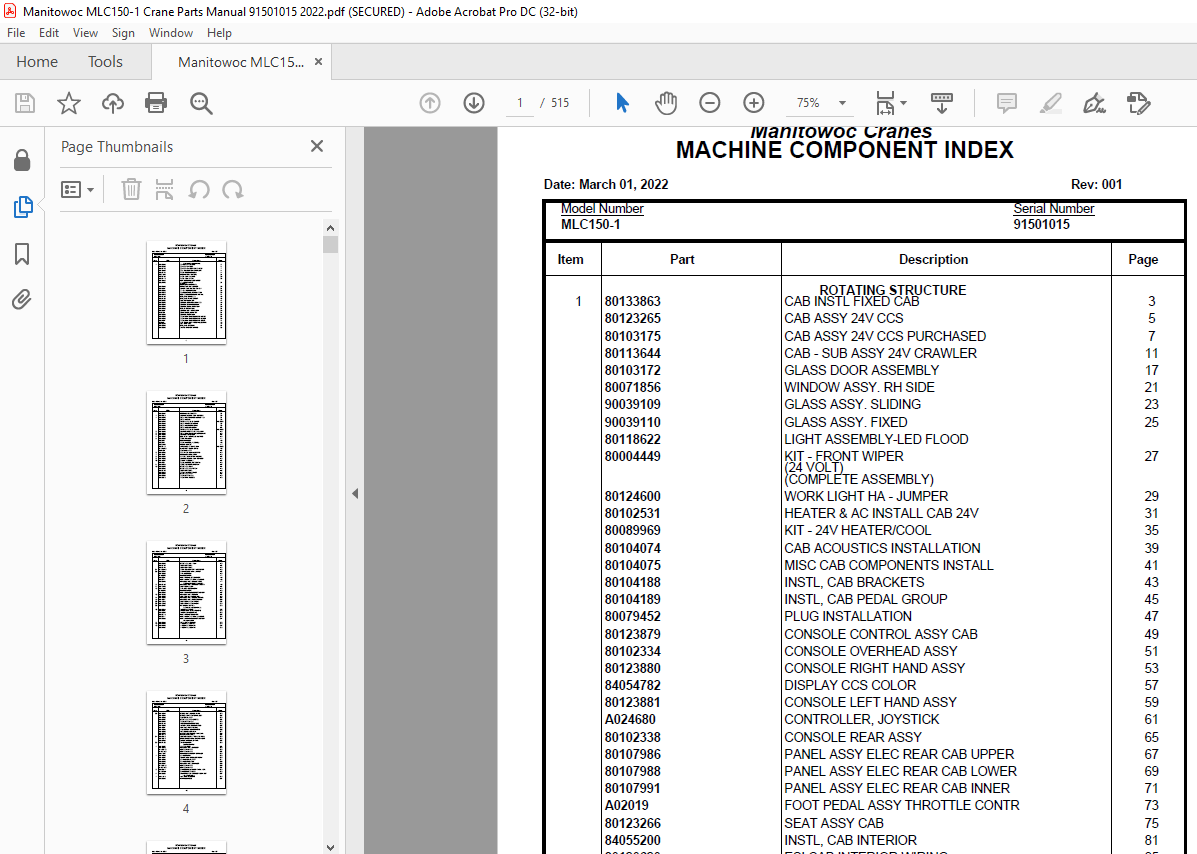The image size is (1197, 854).
Task: Zoom out with minus button
Action: point(710,103)
